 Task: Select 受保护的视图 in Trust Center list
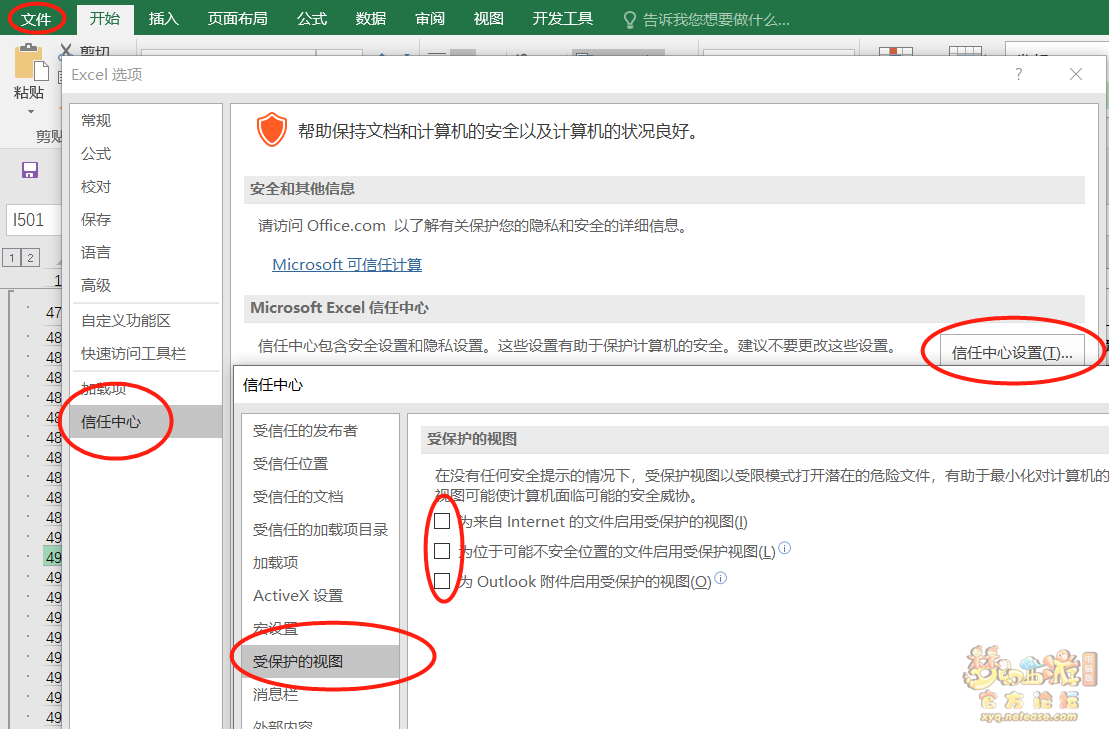[320, 662]
